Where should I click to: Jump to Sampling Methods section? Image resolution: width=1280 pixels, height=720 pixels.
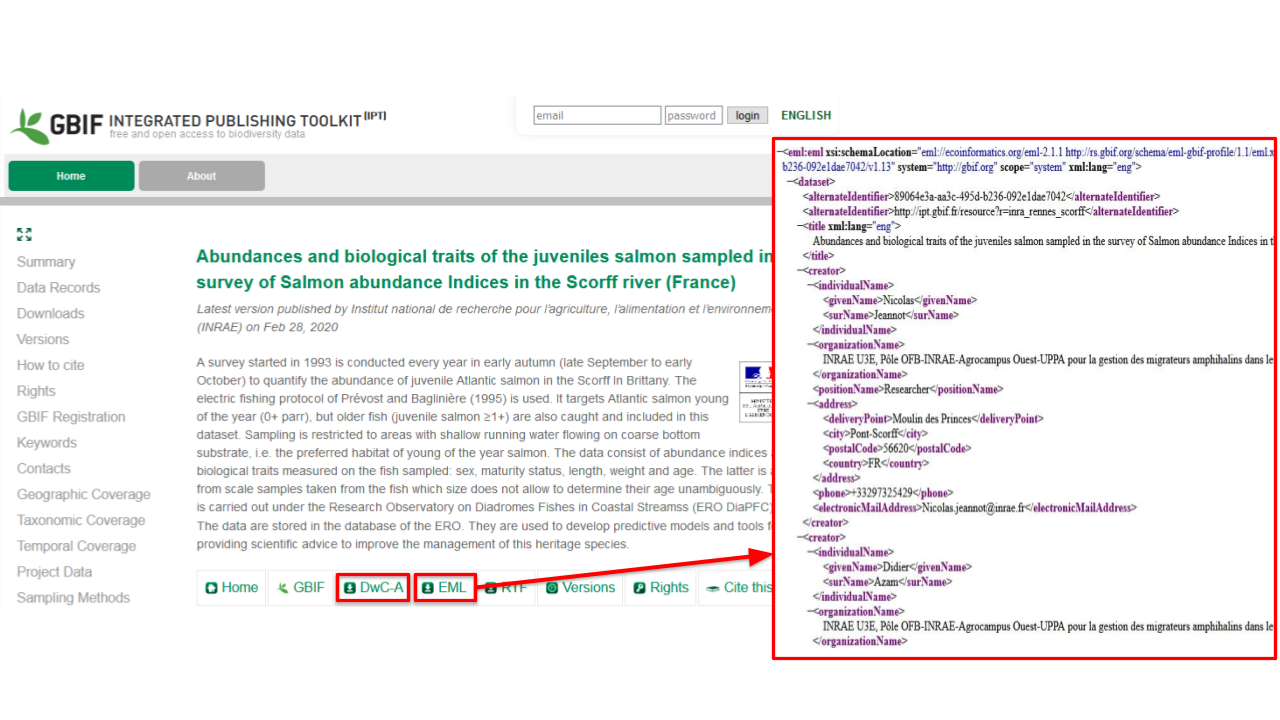pyautogui.click(x=73, y=598)
